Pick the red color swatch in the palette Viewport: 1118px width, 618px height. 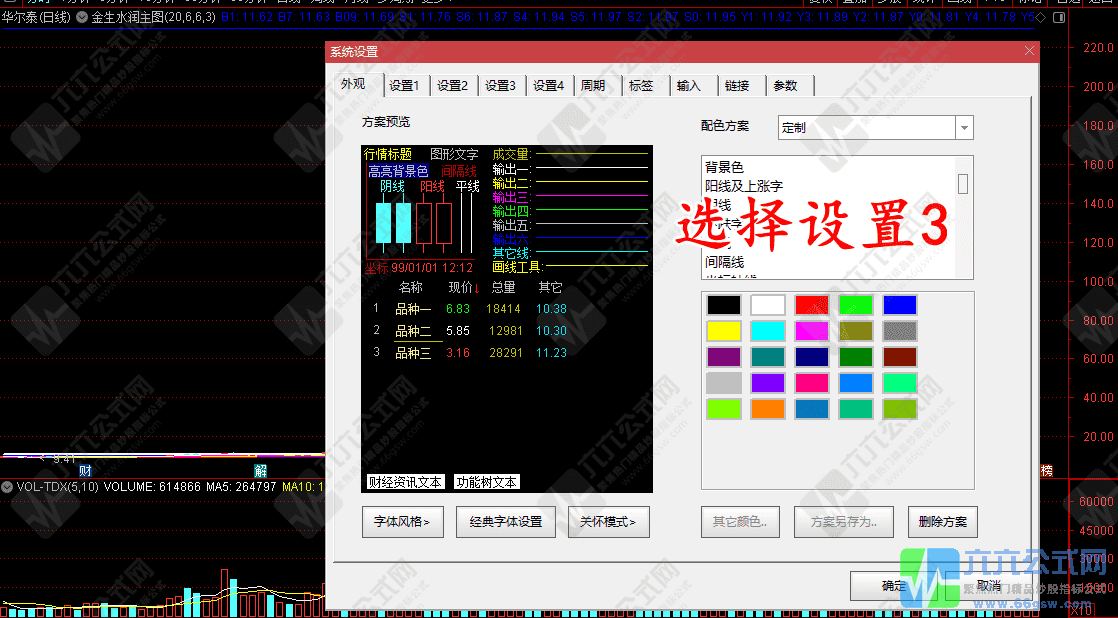(x=811, y=303)
